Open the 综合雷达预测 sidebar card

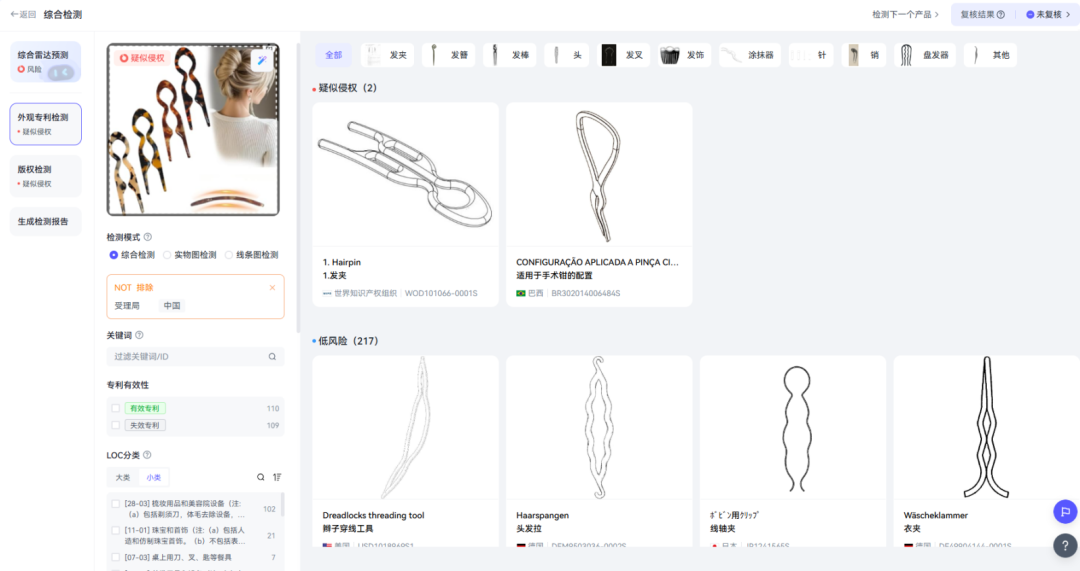[x=45, y=62]
